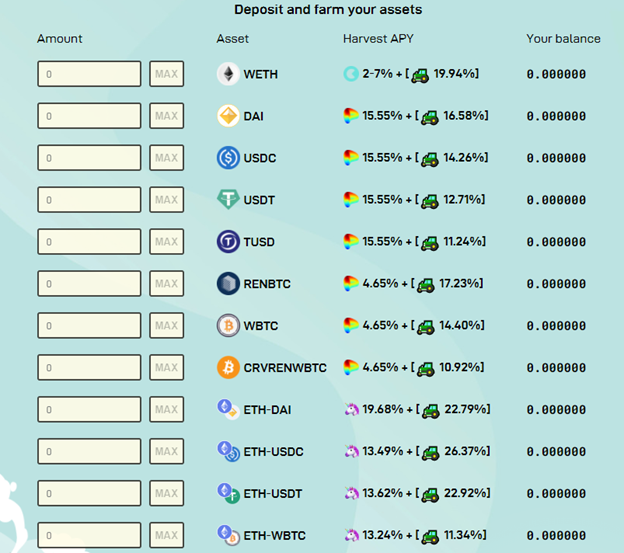This screenshot has width=624, height=553.
Task: Click MAX button for CRVRENWBTC
Action: [167, 367]
